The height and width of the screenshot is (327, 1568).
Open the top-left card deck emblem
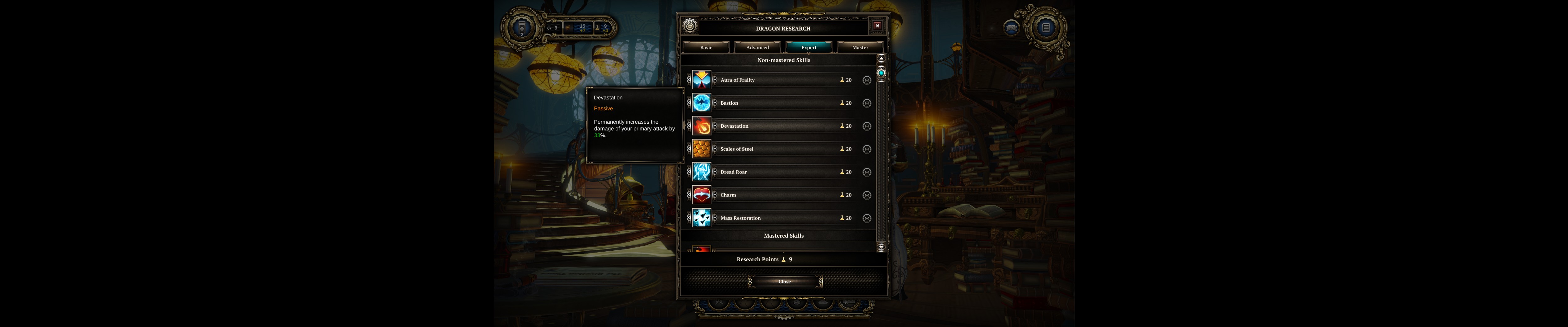522,27
